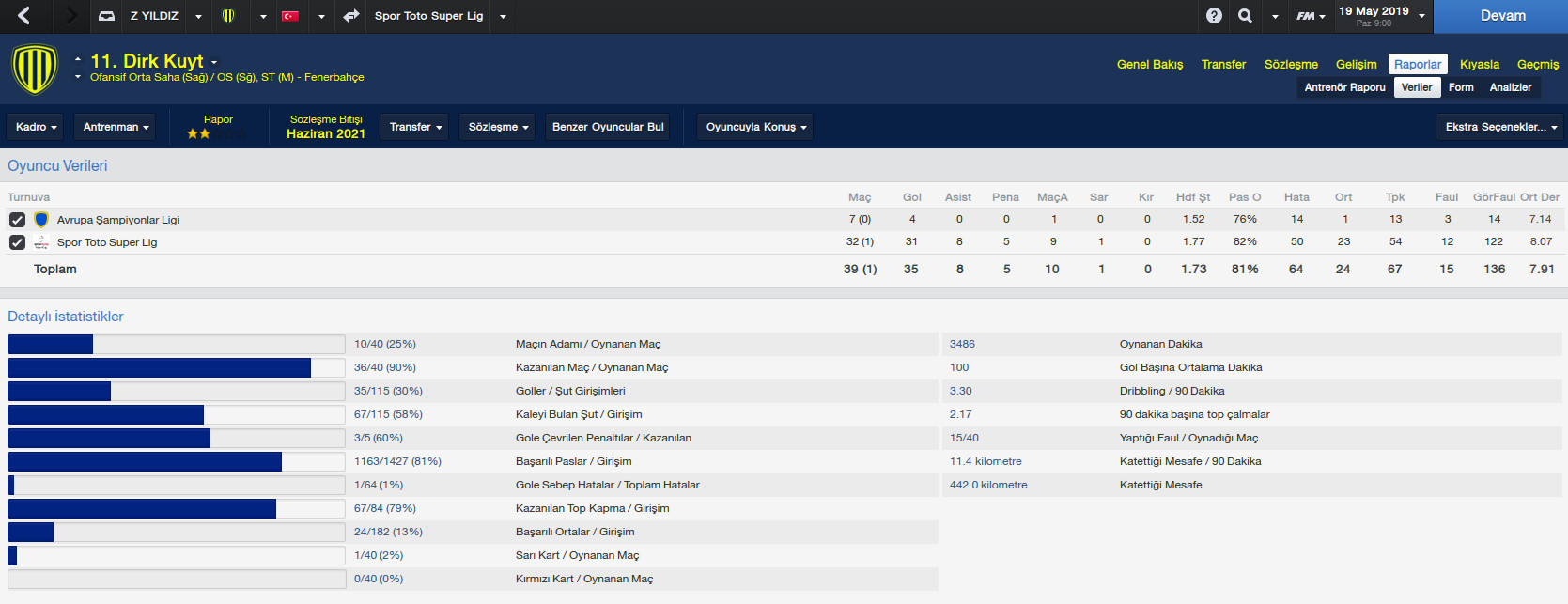Select the Veriler sub-tab
This screenshot has width=1568, height=604.
coord(1417,87)
